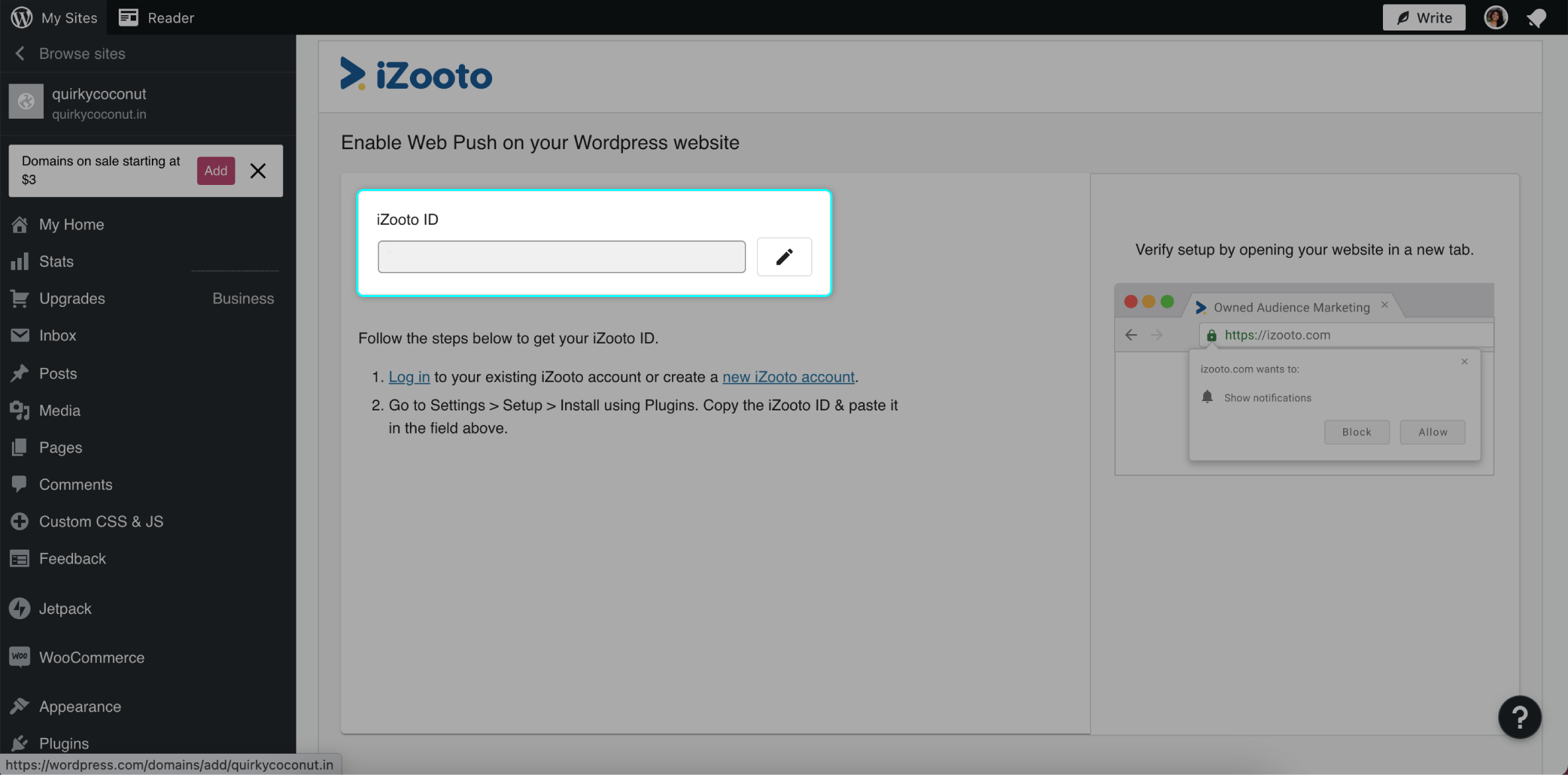Click the WordPress logo icon
The height and width of the screenshot is (775, 1568).
coord(21,17)
